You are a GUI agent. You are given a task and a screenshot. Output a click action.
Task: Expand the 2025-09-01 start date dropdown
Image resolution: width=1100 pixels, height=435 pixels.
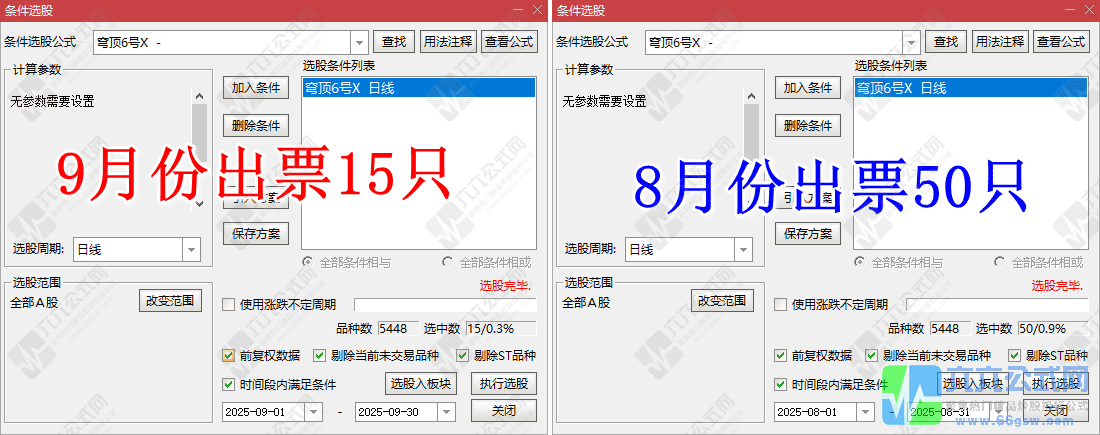(312, 411)
